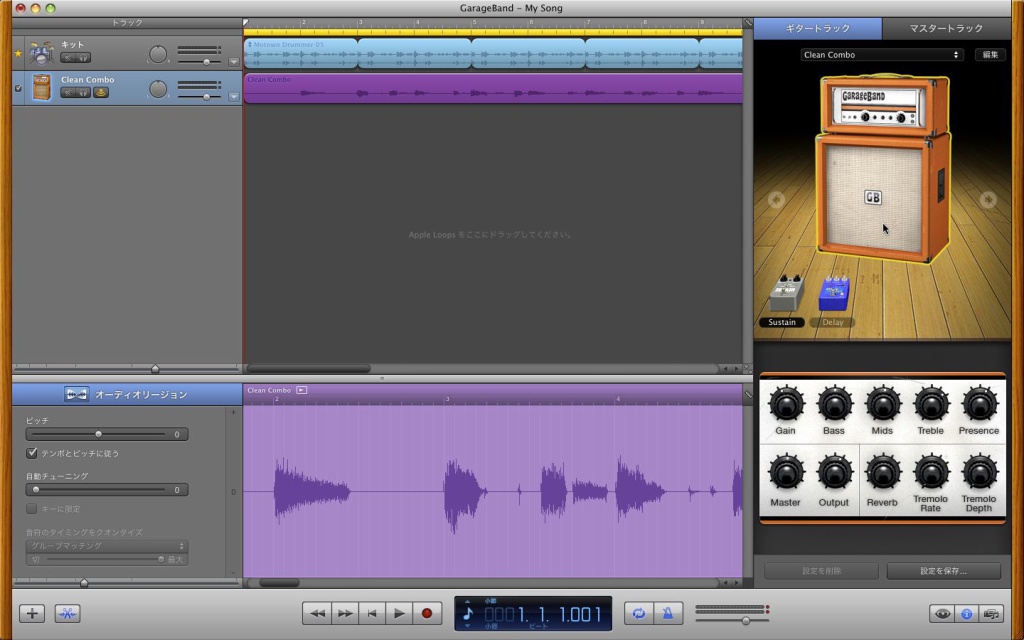This screenshot has width=1024, height=640.
Task: Select the purple Clean Combo region in timeline
Action: (x=493, y=88)
